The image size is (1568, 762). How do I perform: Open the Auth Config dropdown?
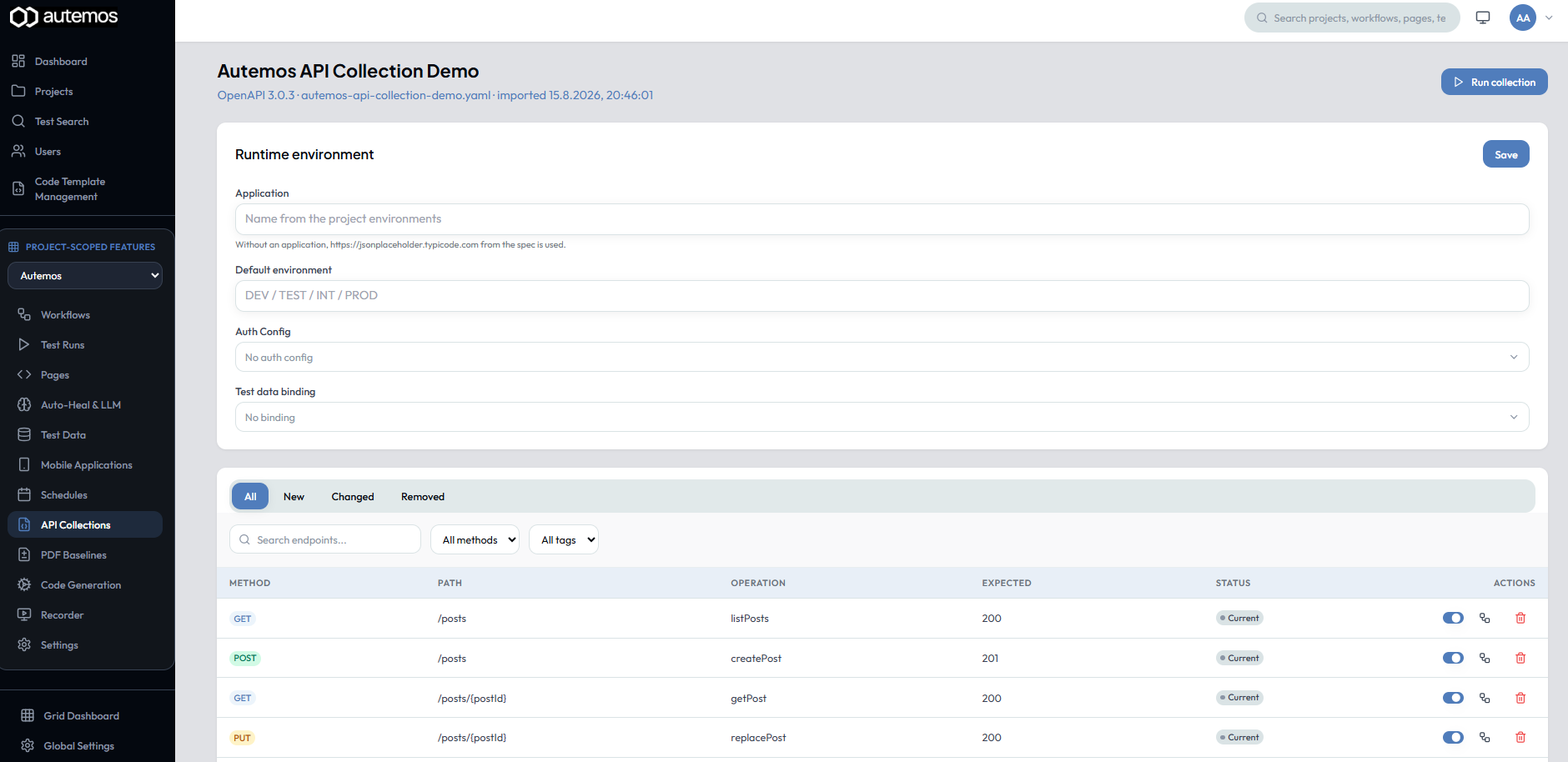(x=882, y=357)
